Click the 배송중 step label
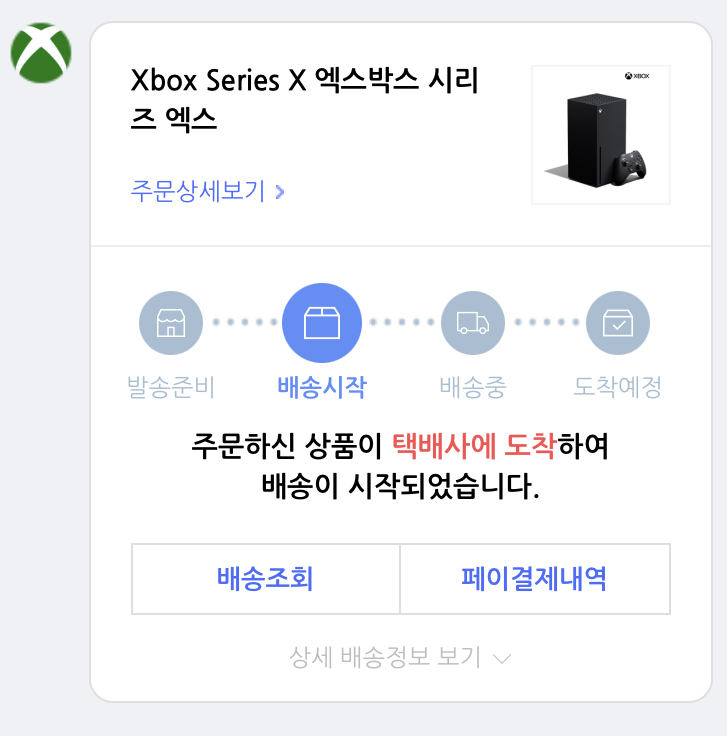 tap(473, 388)
